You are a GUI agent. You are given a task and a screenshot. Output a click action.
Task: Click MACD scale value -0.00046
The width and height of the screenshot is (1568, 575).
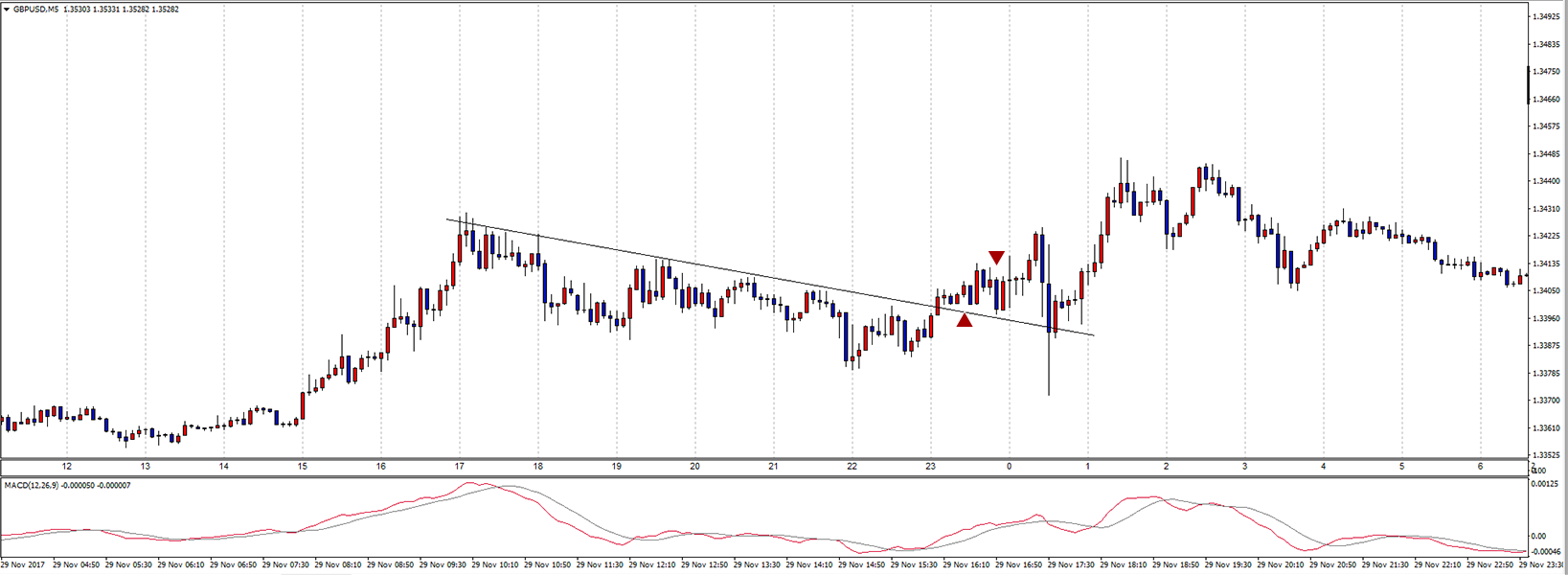[1545, 551]
